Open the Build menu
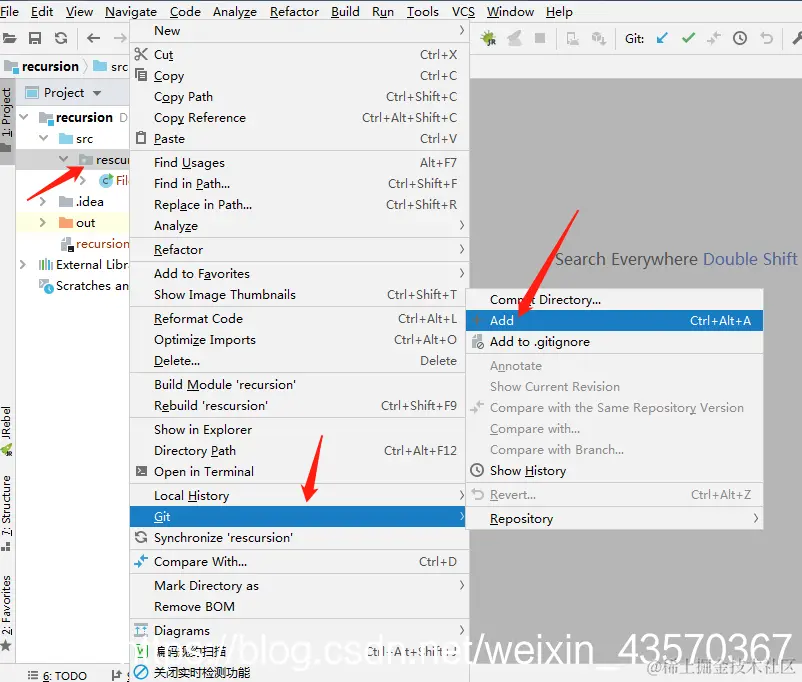This screenshot has height=682, width=802. 345,11
